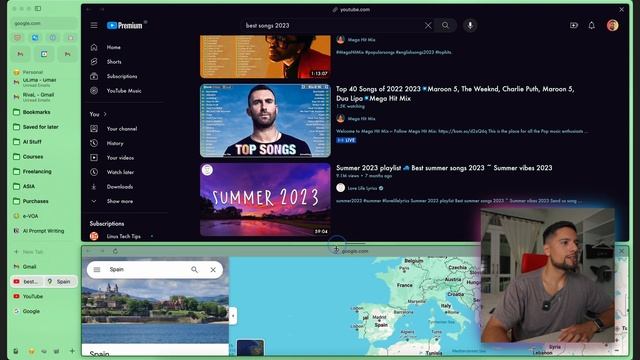
Task: Open the YouTube account avatar menu
Action: [612, 25]
